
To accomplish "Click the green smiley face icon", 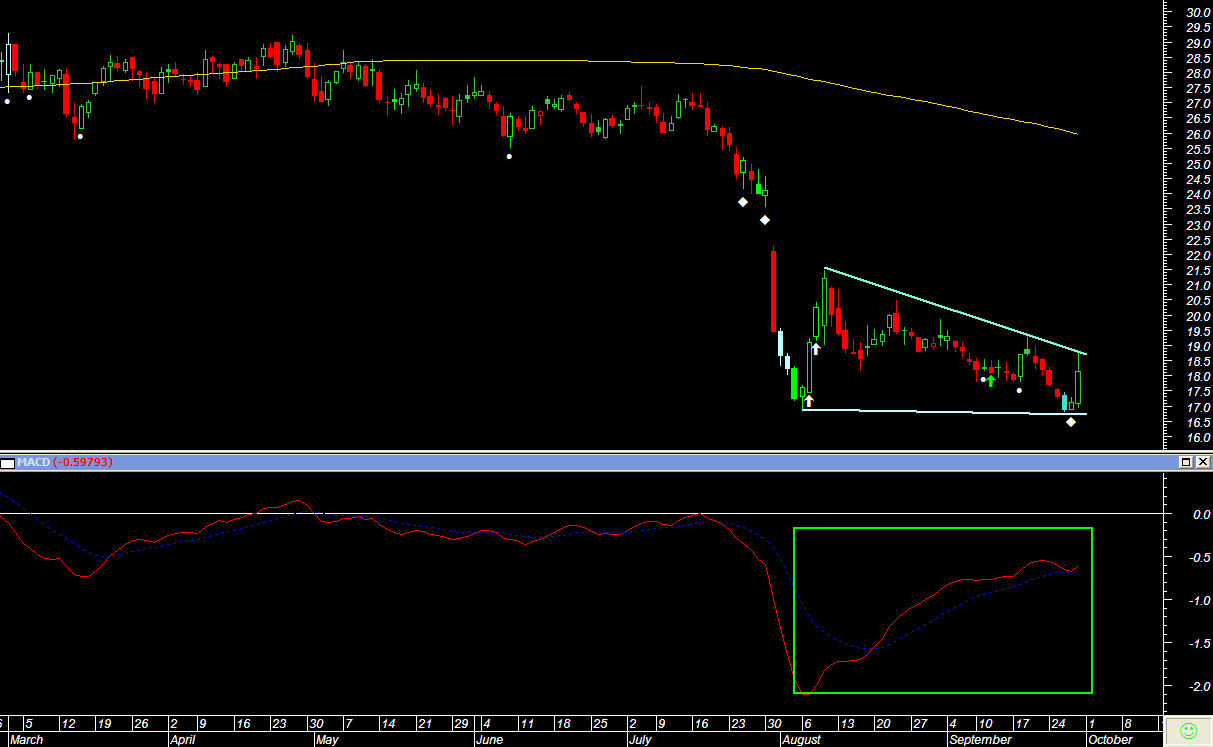I will [x=1188, y=731].
